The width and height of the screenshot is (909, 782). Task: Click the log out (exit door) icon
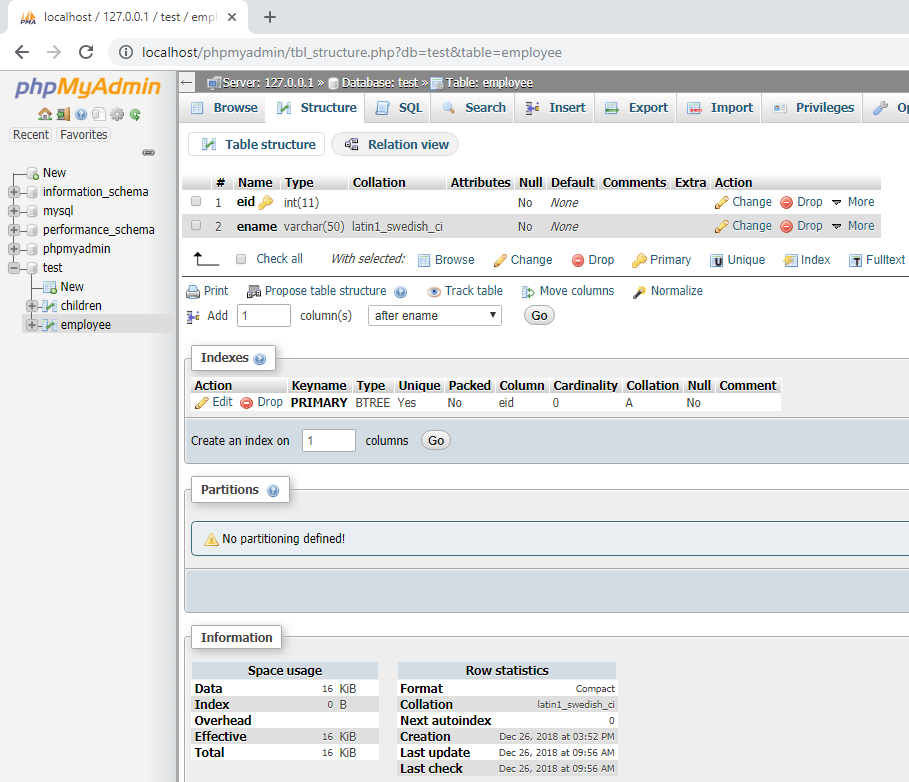[x=63, y=115]
